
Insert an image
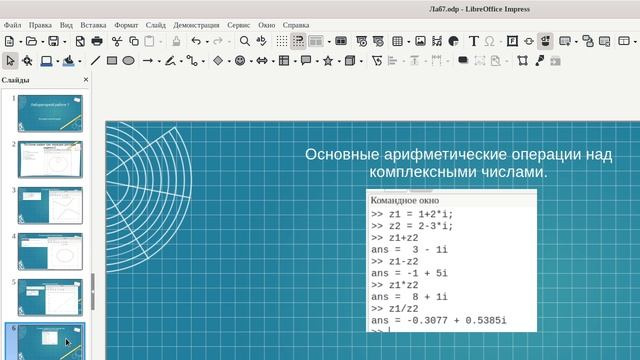click(x=420, y=41)
